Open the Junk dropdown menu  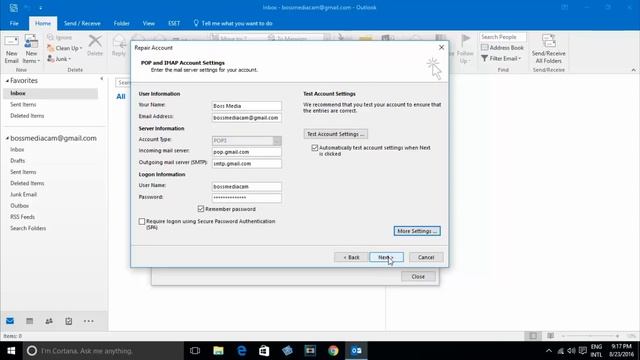pyautogui.click(x=59, y=59)
